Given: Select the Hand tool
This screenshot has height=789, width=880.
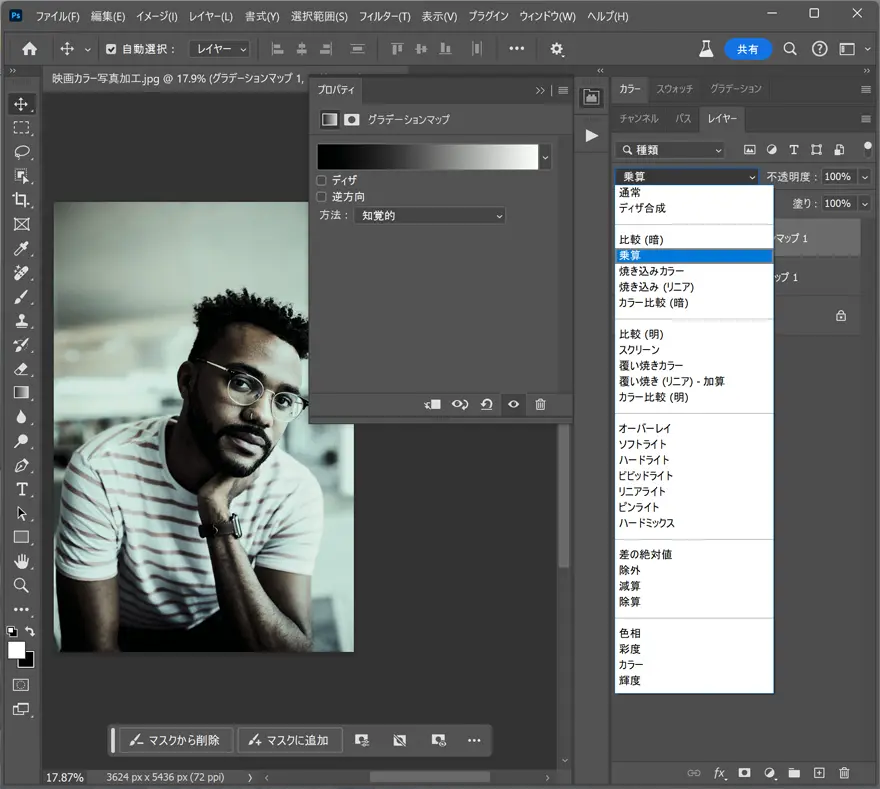Looking at the screenshot, I should (21, 561).
